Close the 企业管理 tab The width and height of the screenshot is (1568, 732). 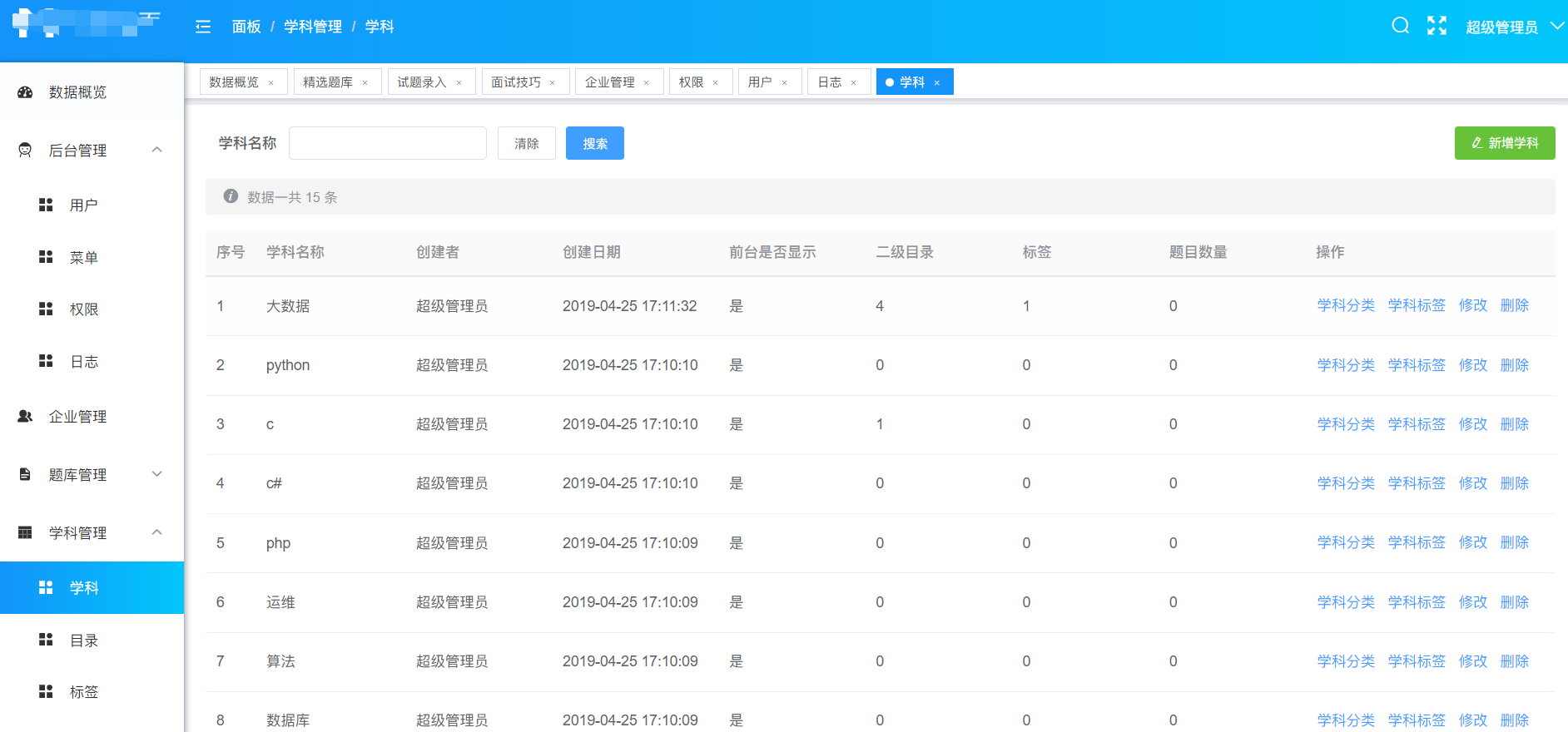[x=647, y=82]
